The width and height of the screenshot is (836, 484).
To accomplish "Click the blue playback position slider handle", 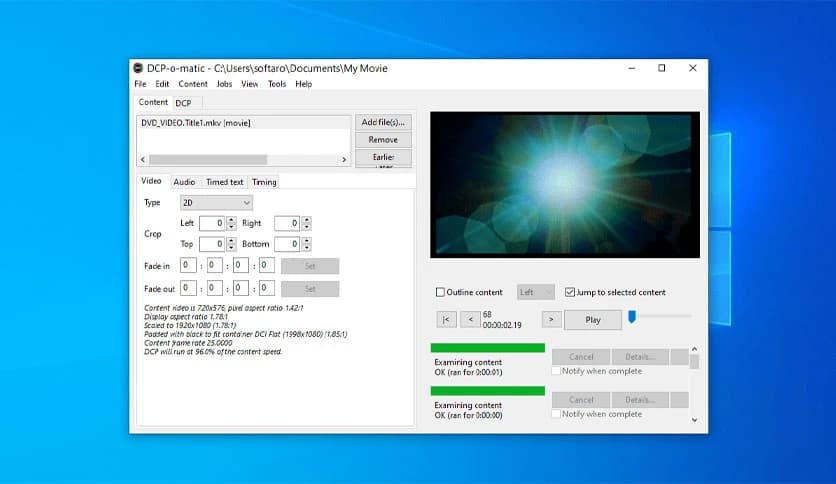I will coord(632,317).
